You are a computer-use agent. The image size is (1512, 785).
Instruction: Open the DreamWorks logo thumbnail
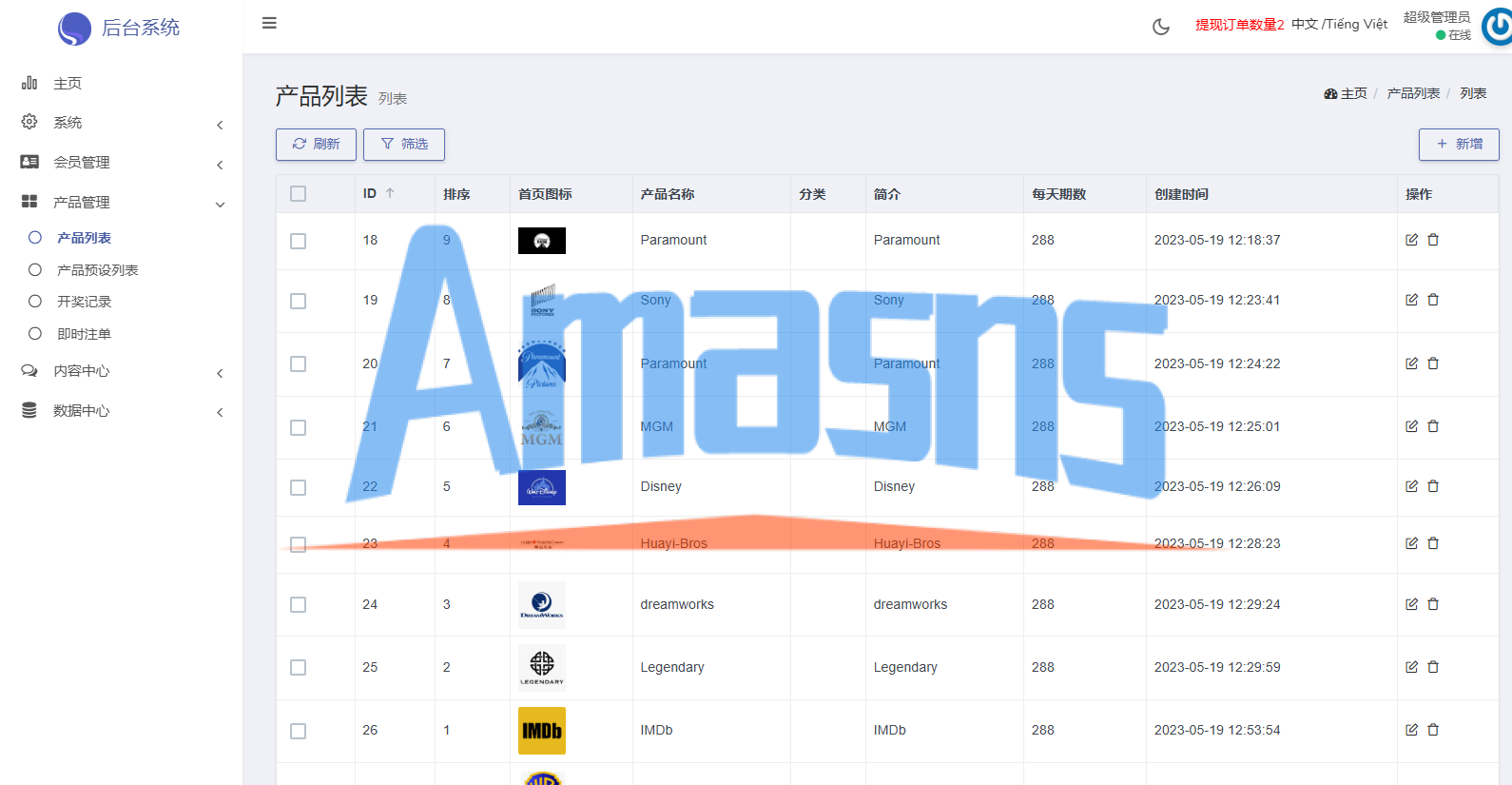click(542, 605)
